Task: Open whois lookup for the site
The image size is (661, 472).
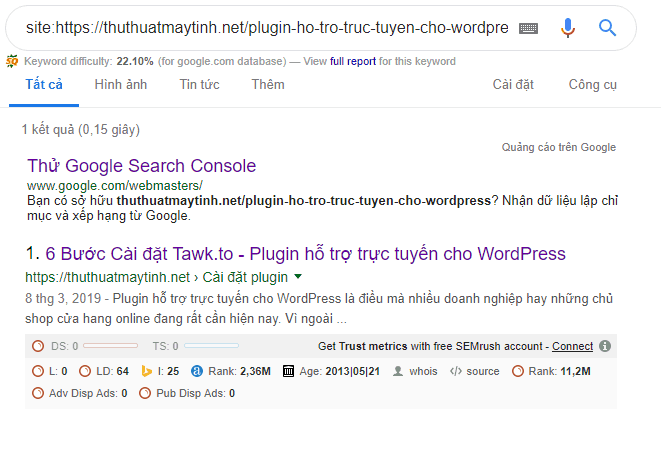Action: pyautogui.click(x=416, y=371)
